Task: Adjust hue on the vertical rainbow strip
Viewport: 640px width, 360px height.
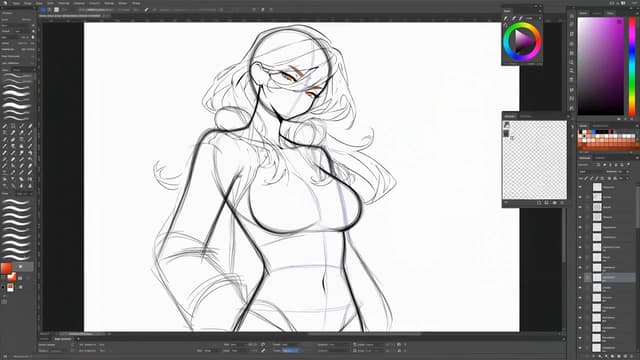Action: coord(632,67)
